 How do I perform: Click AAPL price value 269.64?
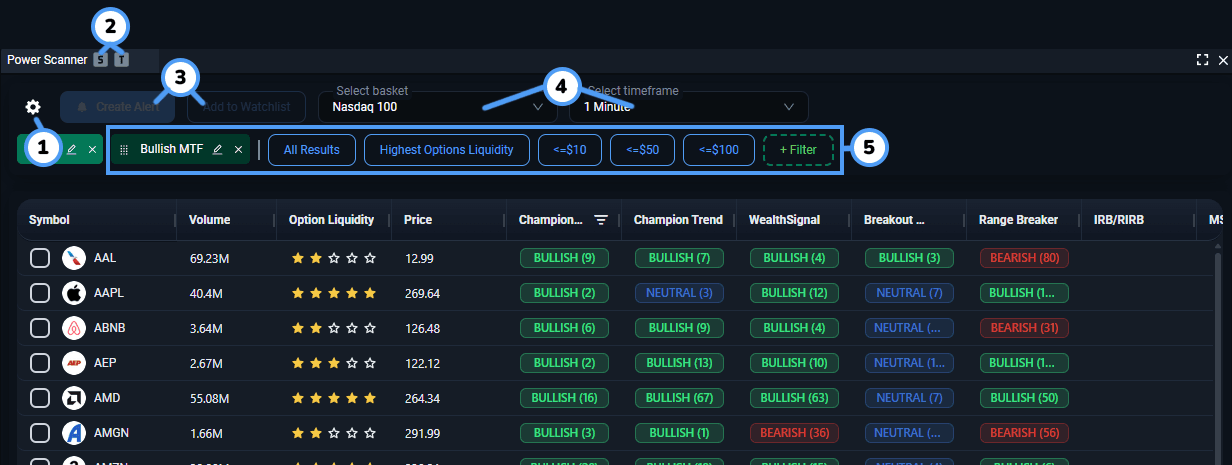click(423, 293)
